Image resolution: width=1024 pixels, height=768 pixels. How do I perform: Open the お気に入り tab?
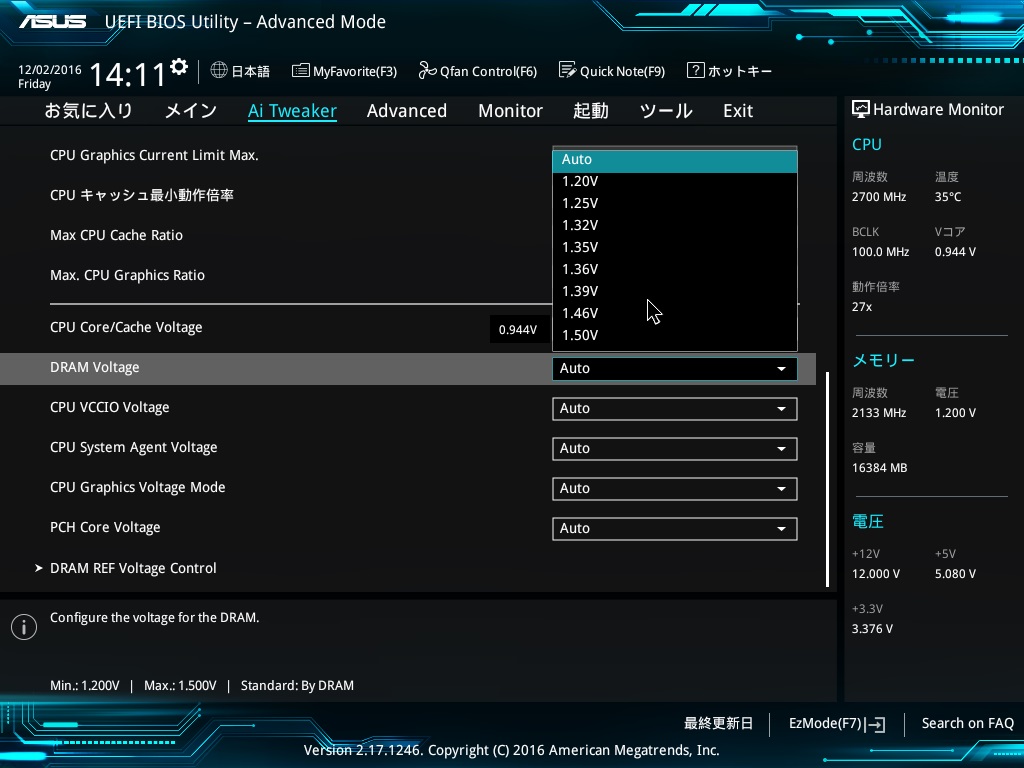pyautogui.click(x=88, y=111)
